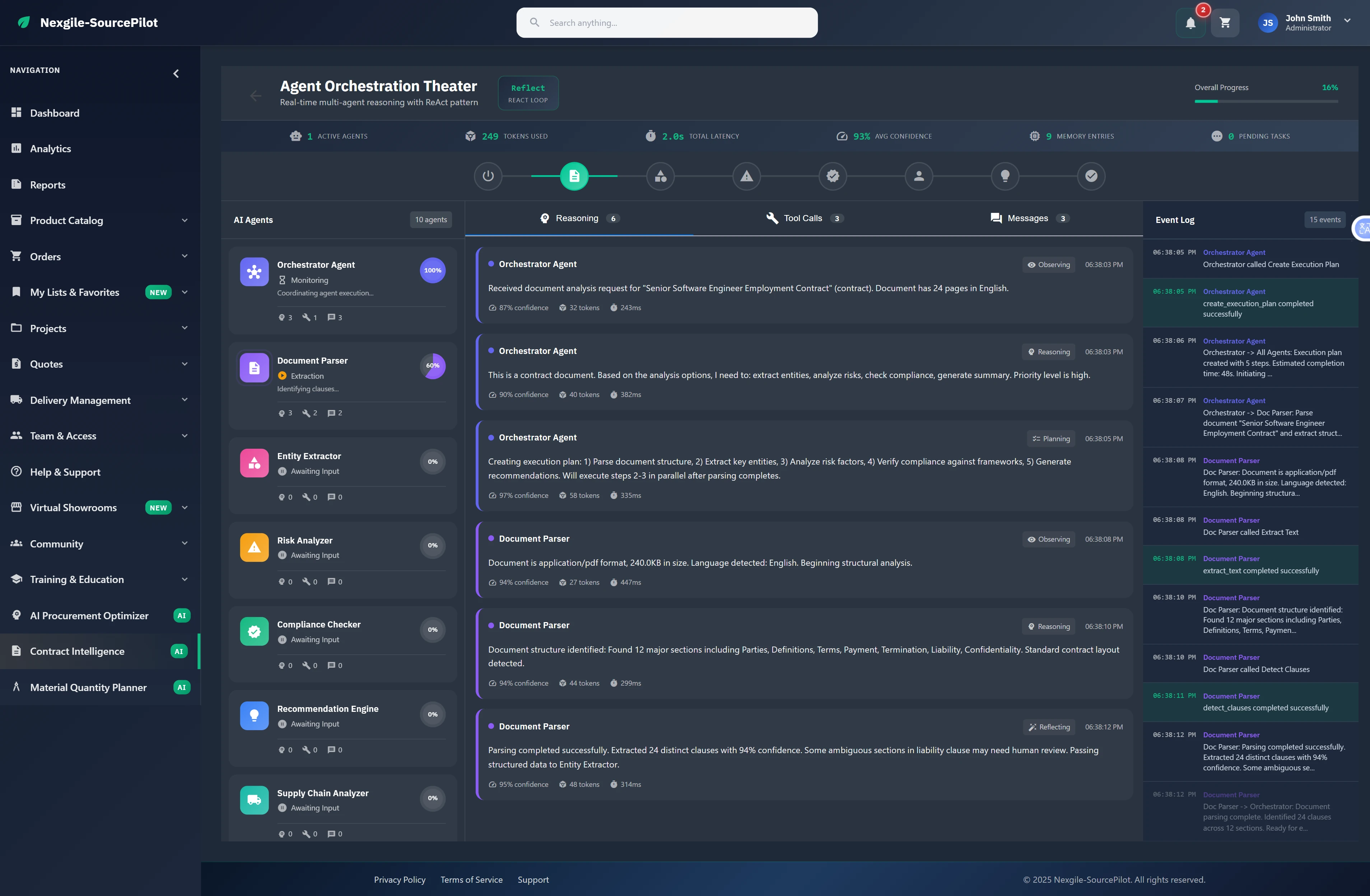This screenshot has height=896, width=1370.
Task: Open the Messages tab
Action: click(x=1028, y=218)
